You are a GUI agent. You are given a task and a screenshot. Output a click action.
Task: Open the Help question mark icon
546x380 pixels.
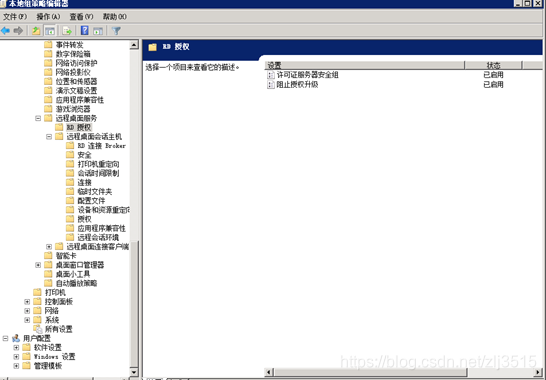[85, 31]
